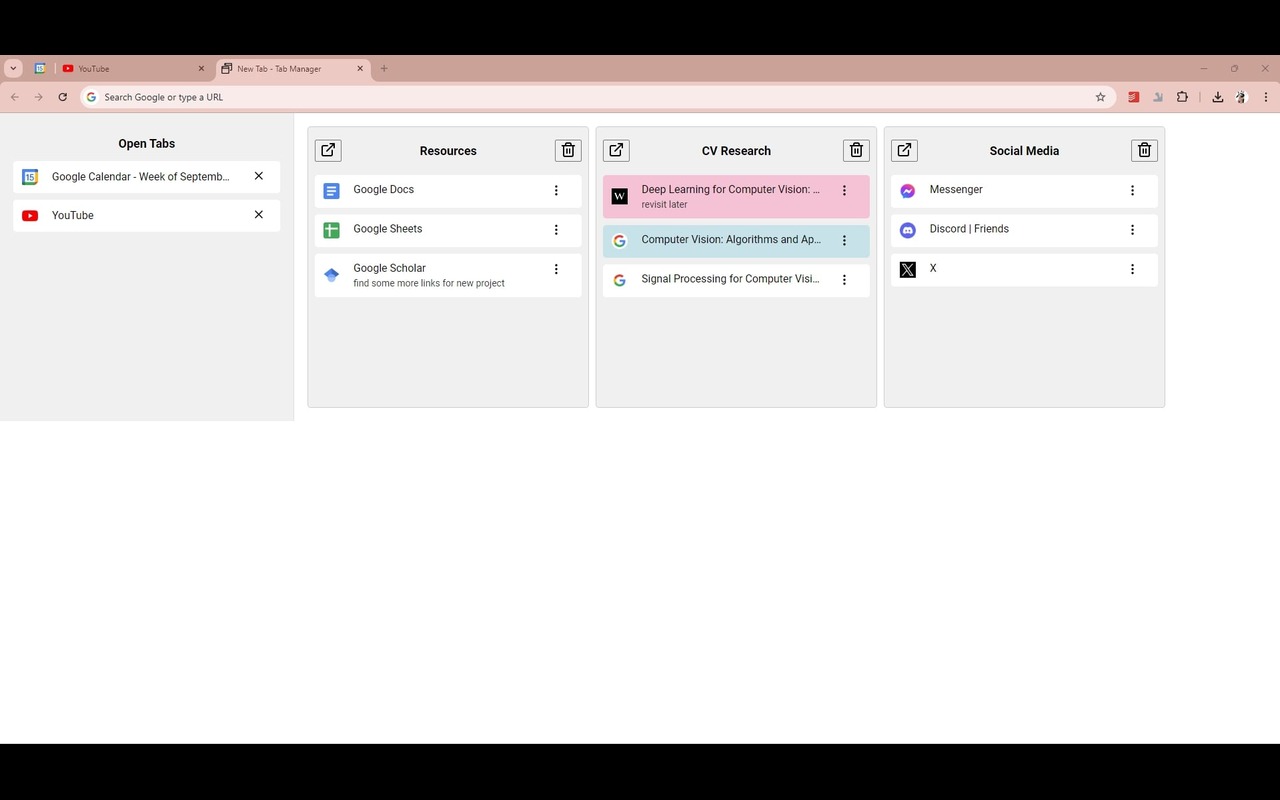The height and width of the screenshot is (800, 1280).
Task: Open options menu for Google Docs
Action: (x=556, y=190)
